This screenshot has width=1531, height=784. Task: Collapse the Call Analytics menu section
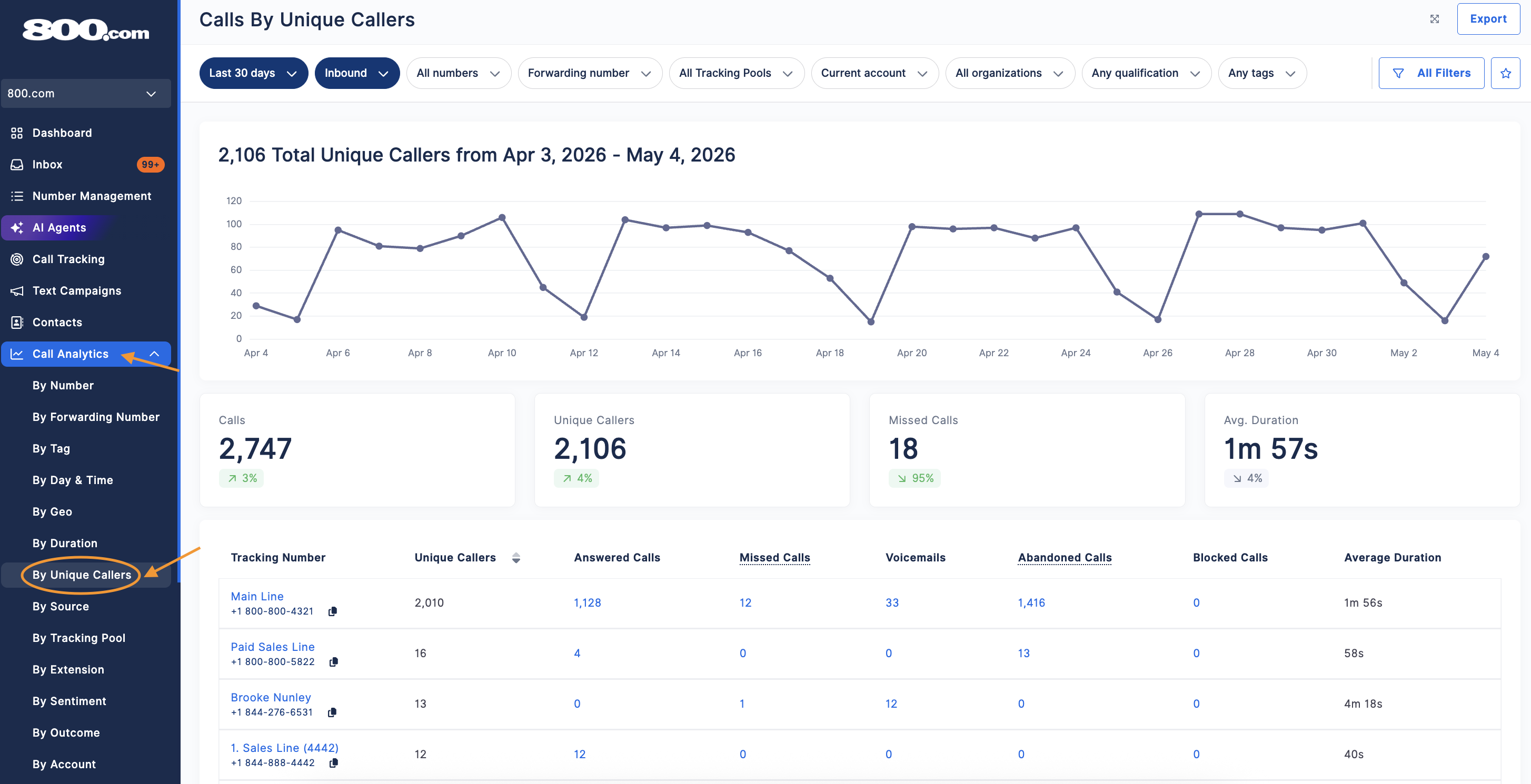tap(154, 354)
